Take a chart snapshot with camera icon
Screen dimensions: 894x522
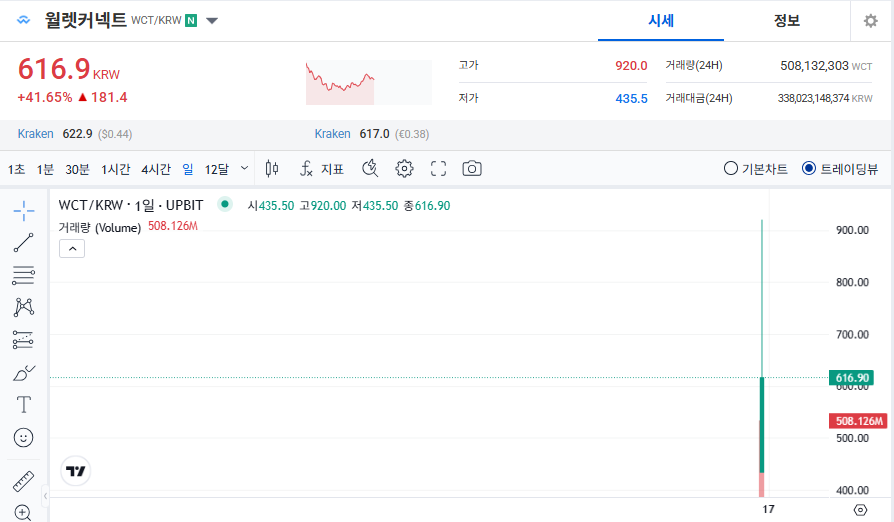coord(472,169)
